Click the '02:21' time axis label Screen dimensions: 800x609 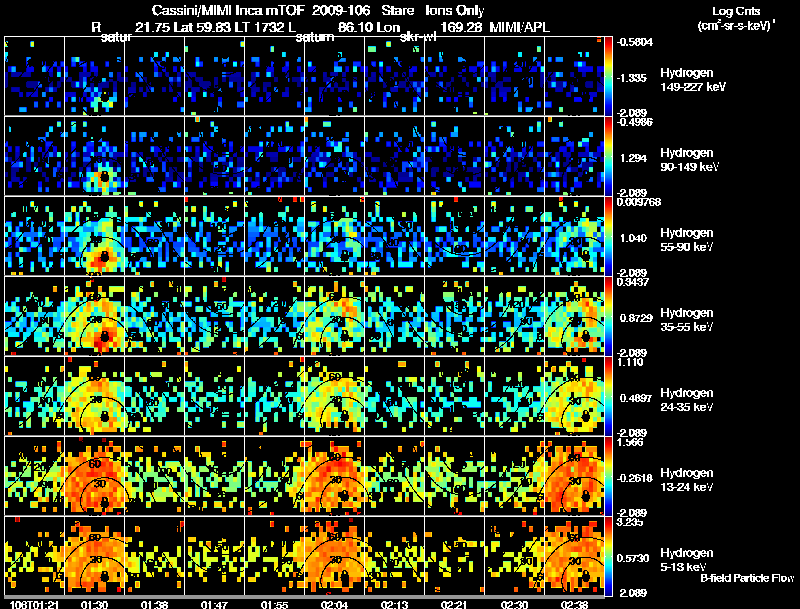(x=454, y=604)
